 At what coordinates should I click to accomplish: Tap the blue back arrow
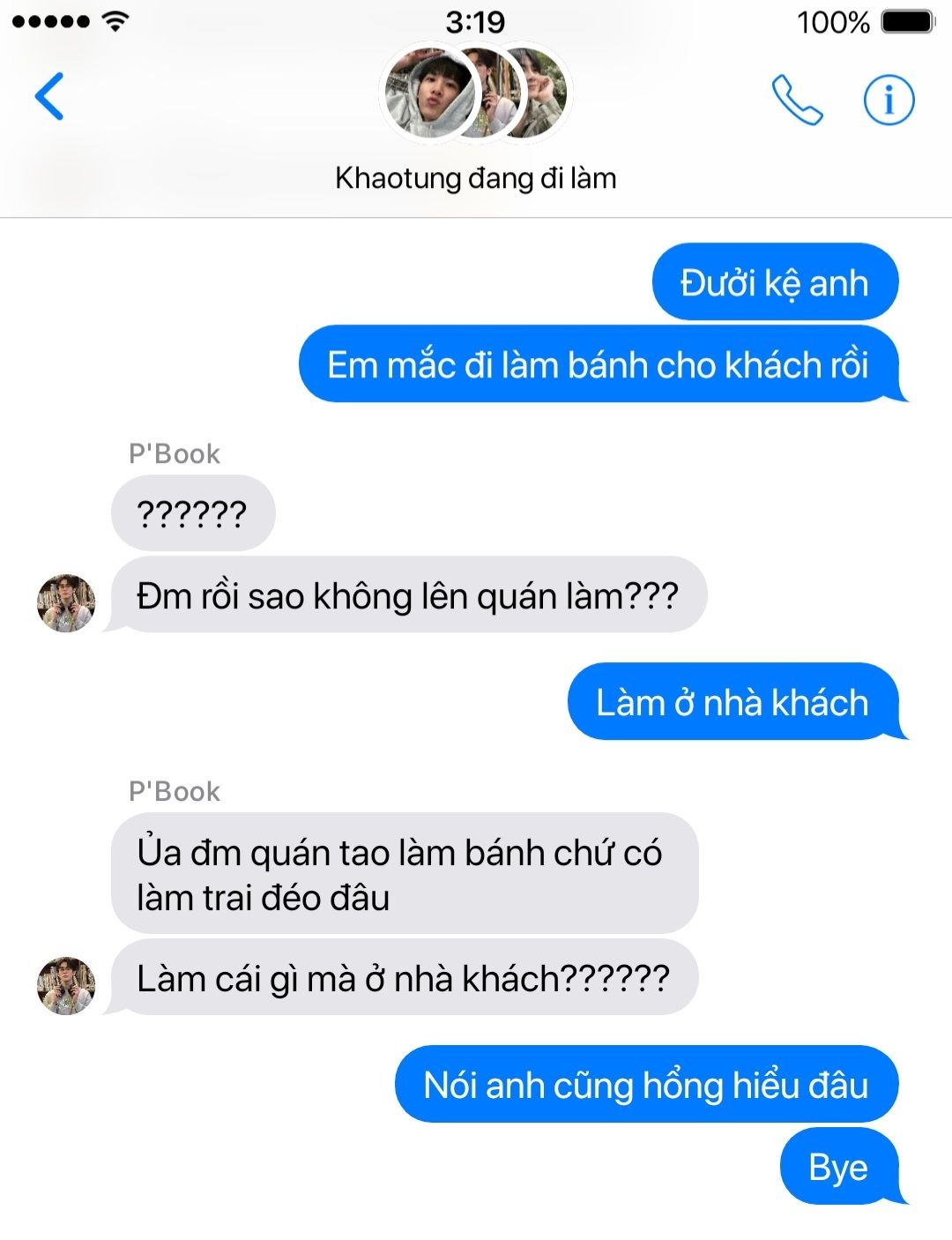click(x=49, y=96)
